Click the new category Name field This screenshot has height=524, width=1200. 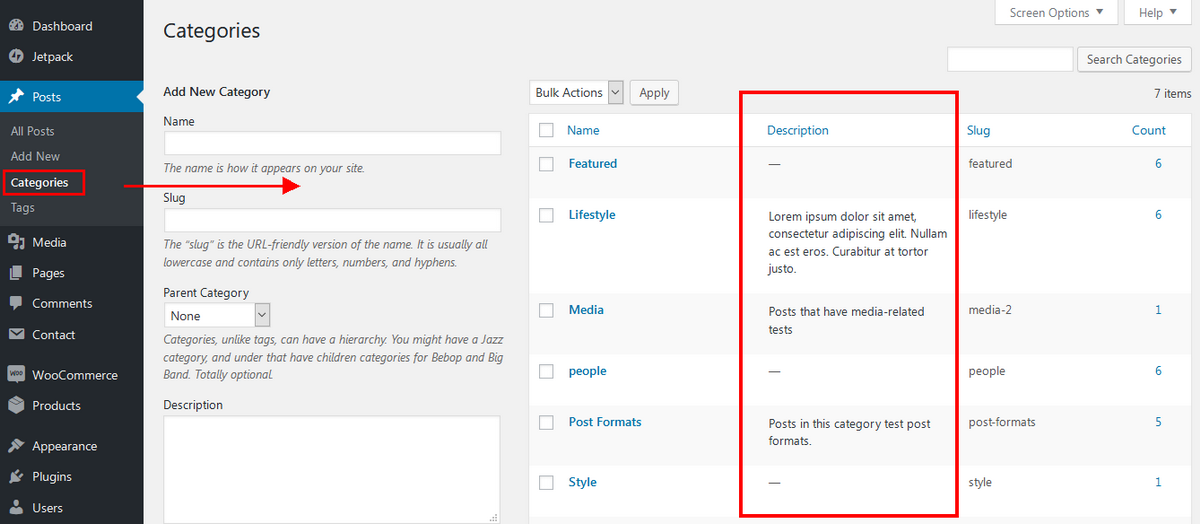[x=332, y=143]
